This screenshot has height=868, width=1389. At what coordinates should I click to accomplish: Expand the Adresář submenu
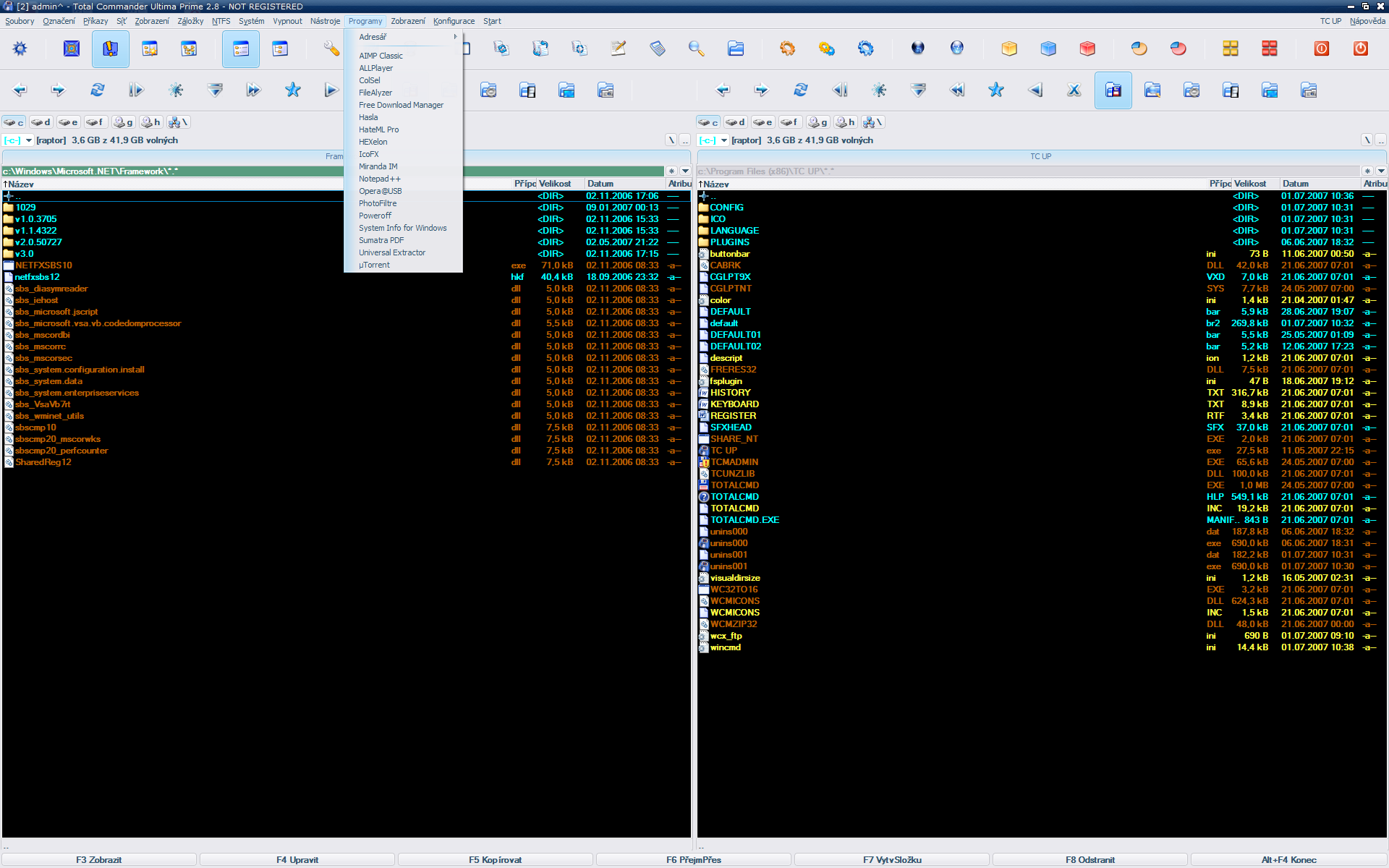404,37
